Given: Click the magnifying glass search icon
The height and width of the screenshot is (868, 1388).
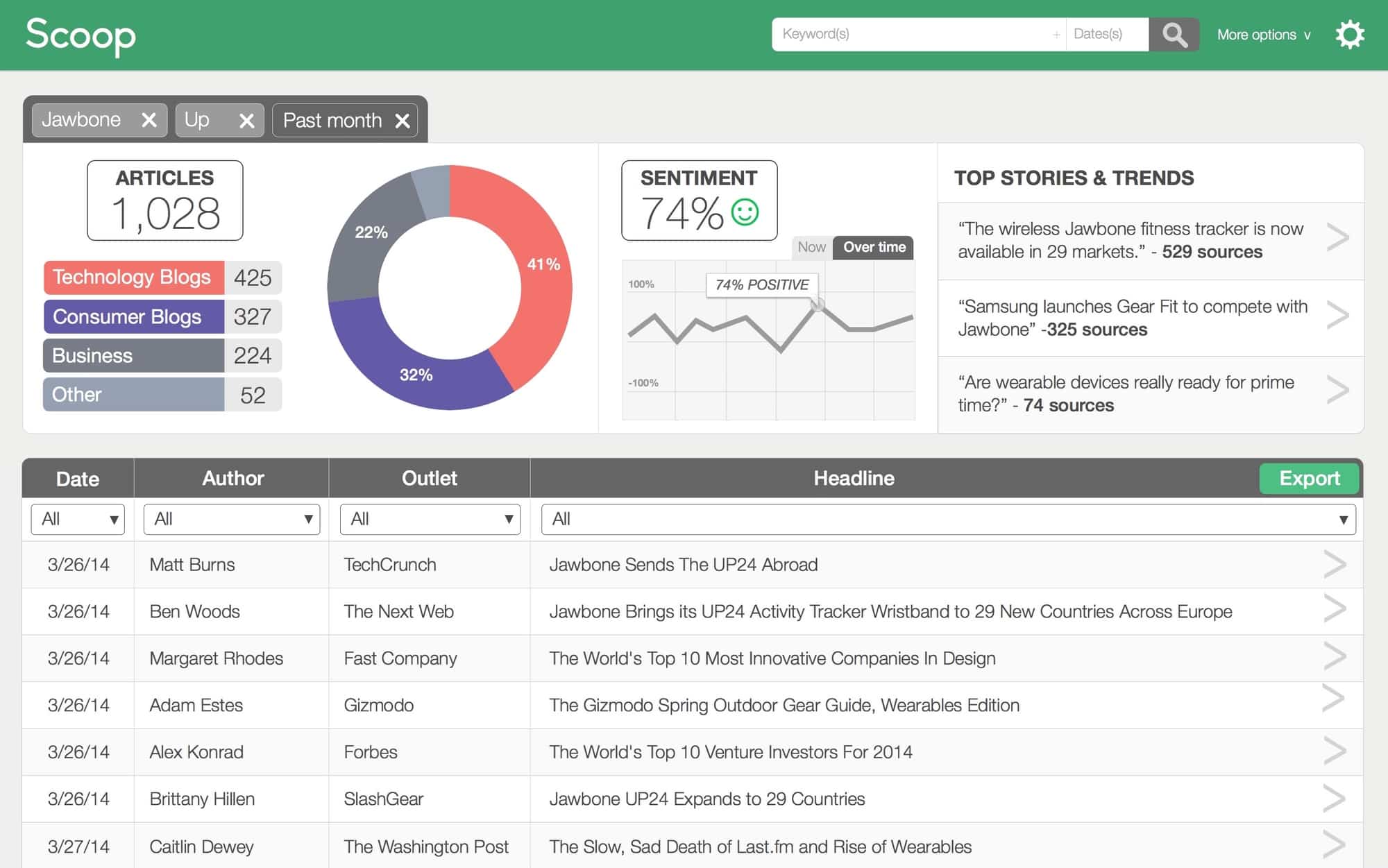Looking at the screenshot, I should point(1174,35).
